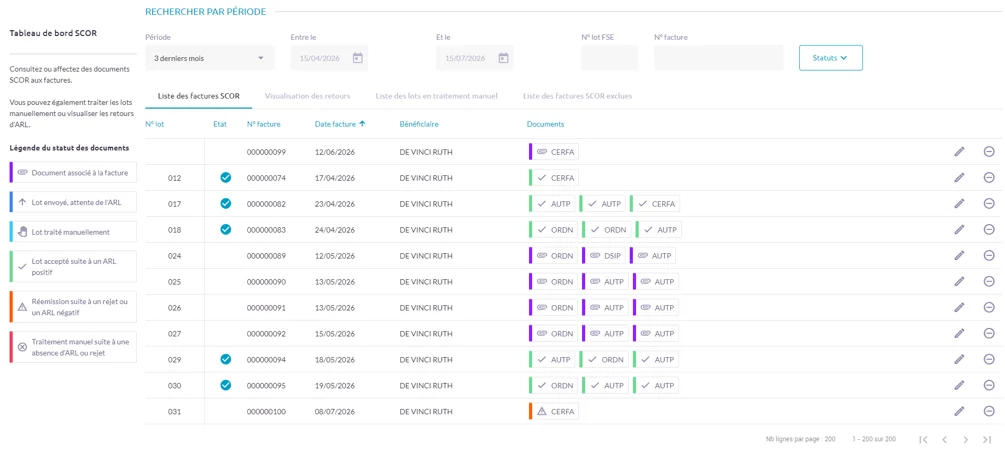
Task: Exclude invoice 000000100 using minus circle
Action: [989, 412]
